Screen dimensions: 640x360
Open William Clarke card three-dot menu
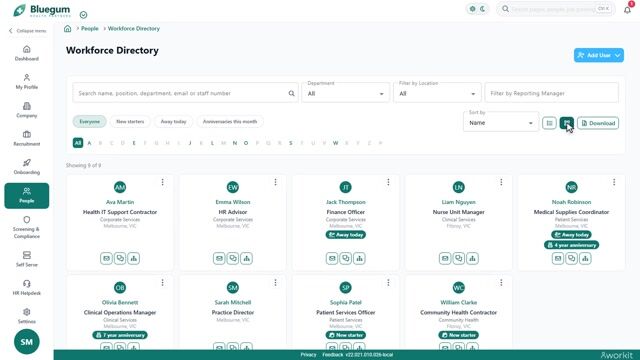[x=501, y=282]
